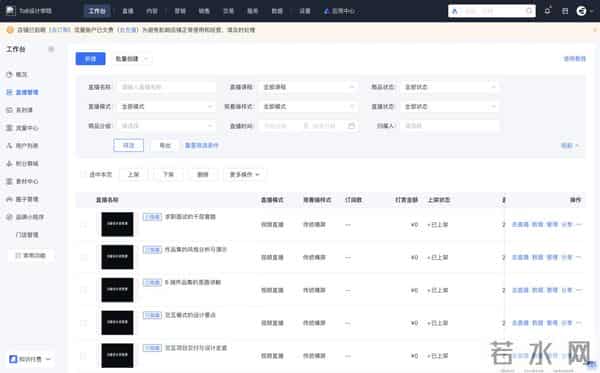The image size is (600, 373).
Task: Close the orange notice banner
Action: 595,30
